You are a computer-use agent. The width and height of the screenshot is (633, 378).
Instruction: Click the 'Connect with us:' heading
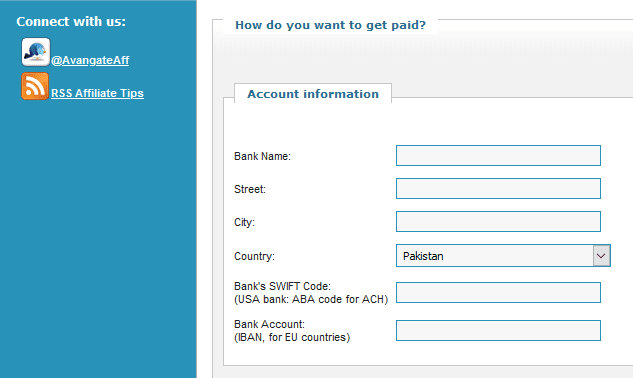(71, 21)
